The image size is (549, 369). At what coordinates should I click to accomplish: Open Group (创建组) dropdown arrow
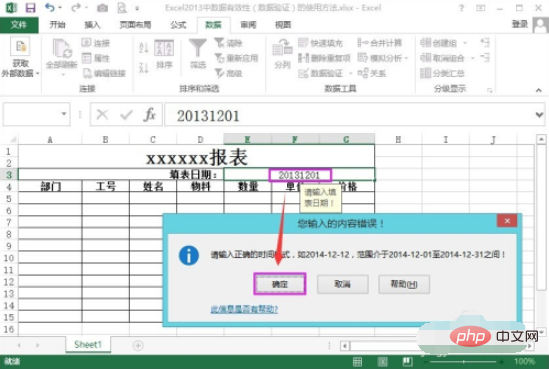click(x=465, y=43)
